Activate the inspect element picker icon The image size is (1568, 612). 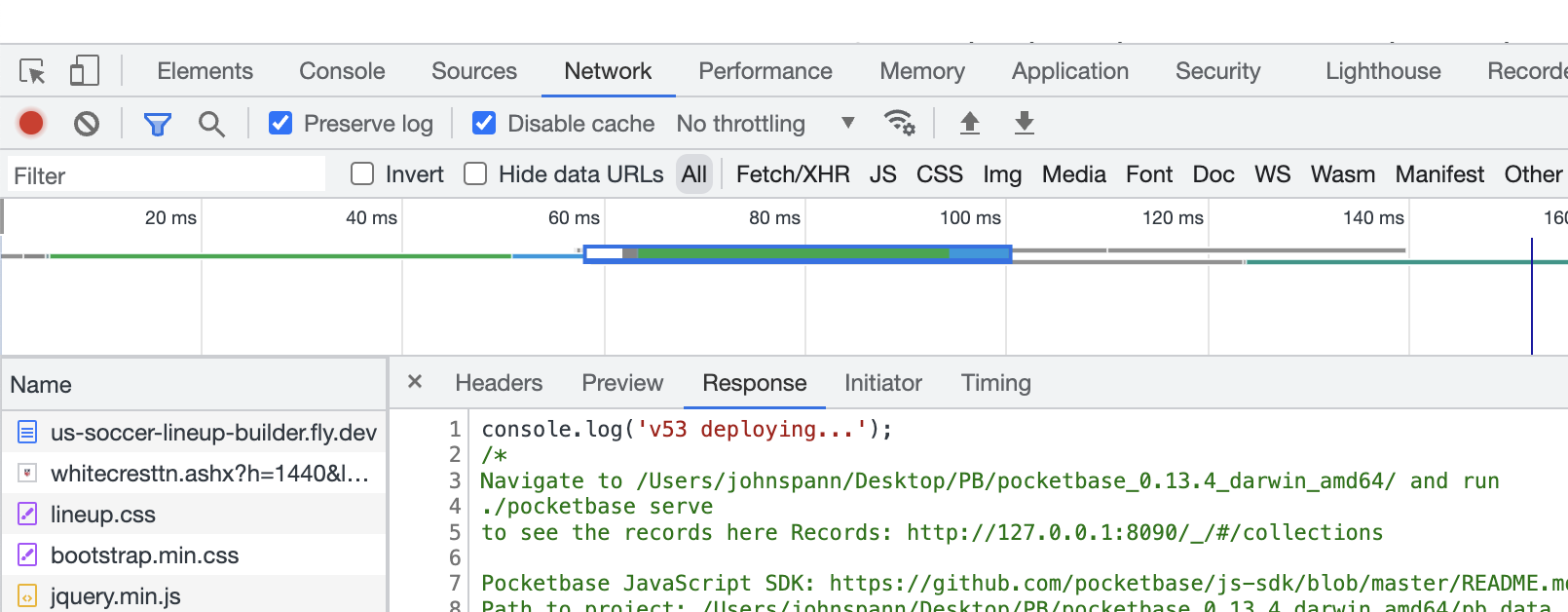(32, 71)
